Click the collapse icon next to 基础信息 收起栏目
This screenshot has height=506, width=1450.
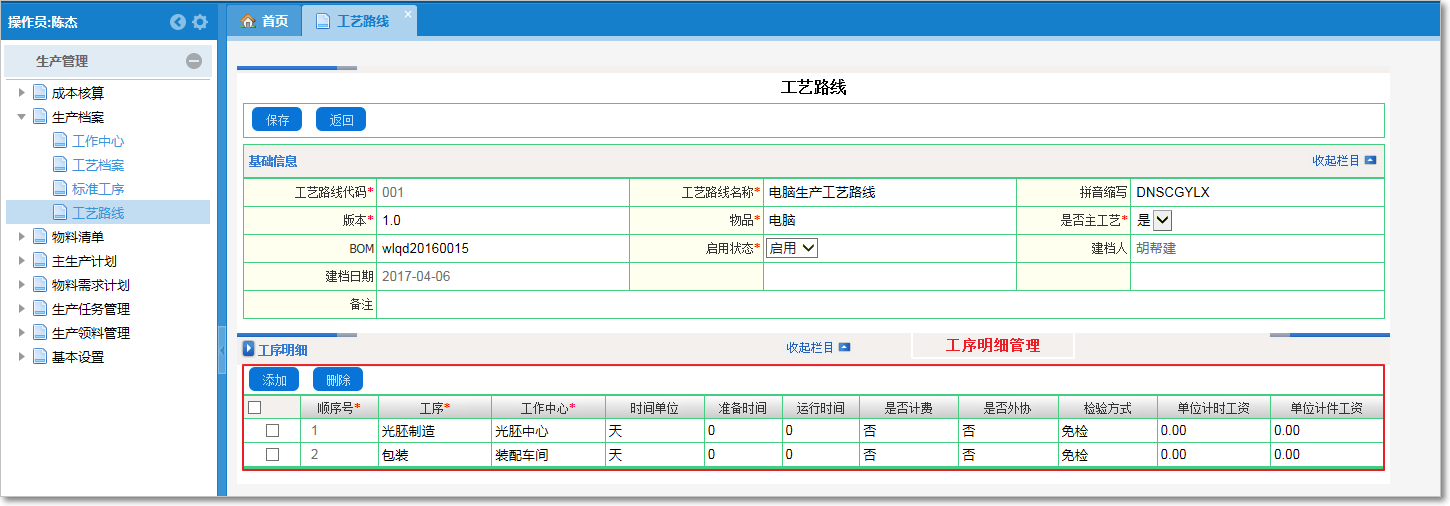(x=1370, y=161)
